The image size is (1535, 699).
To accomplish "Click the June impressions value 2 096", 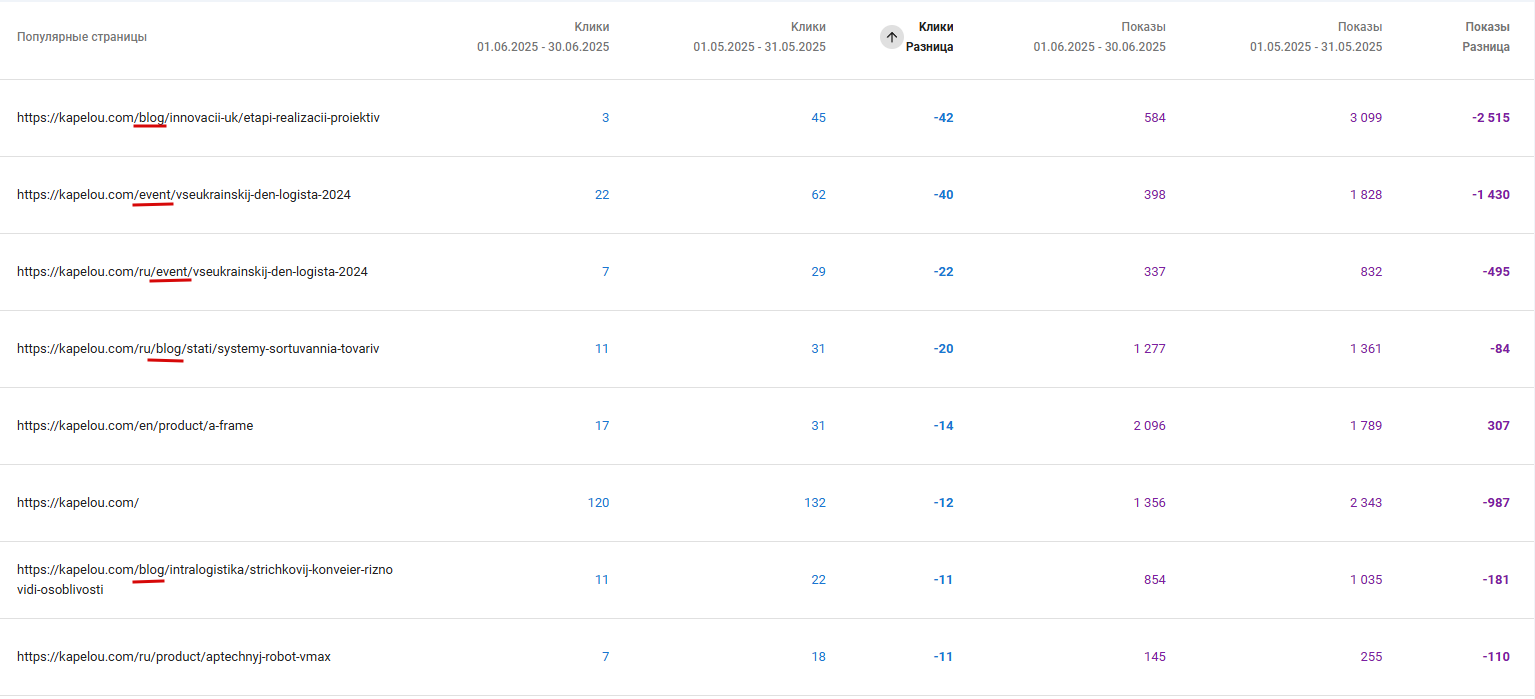I will [1150, 426].
